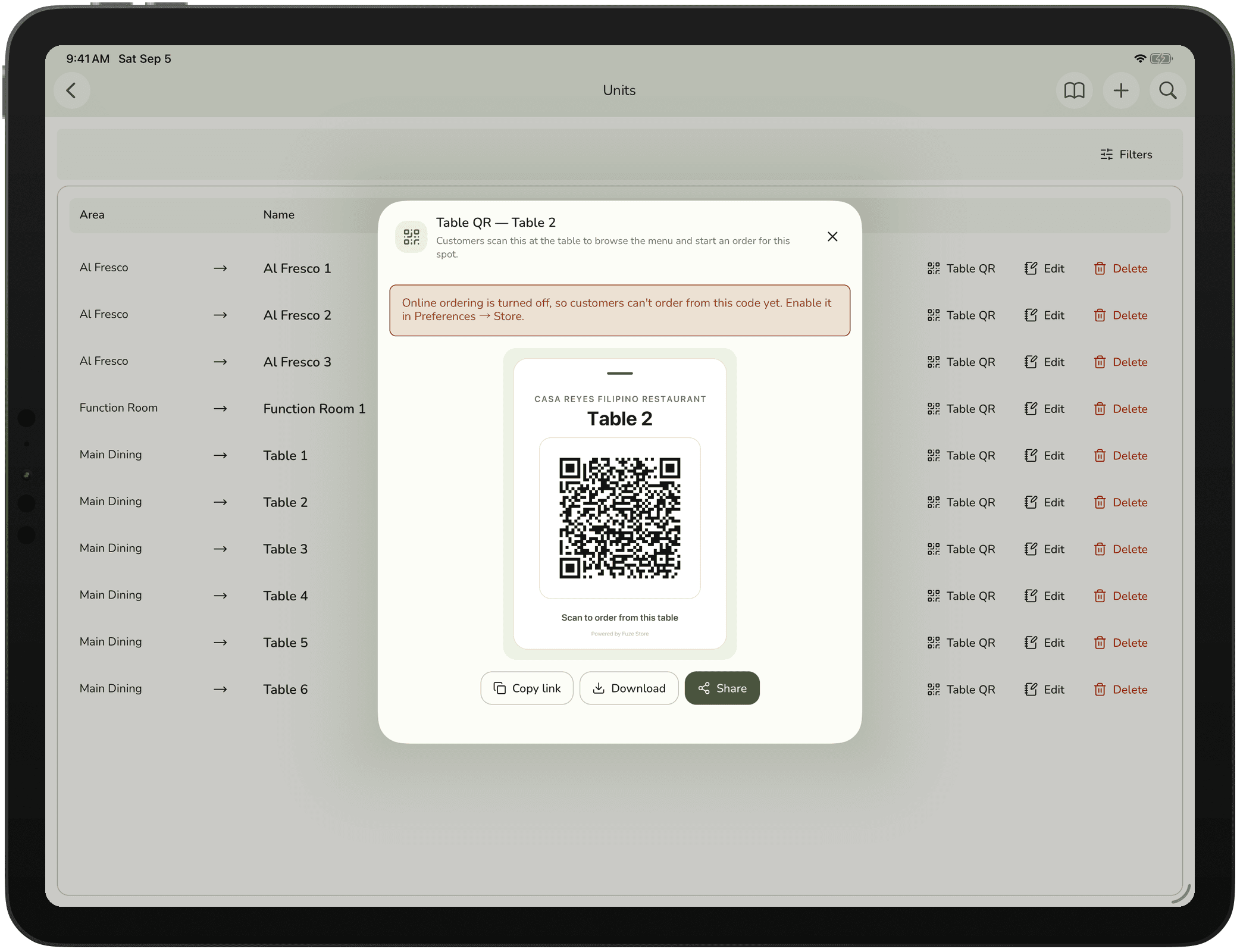Delete the Table 6 unit
This screenshot has height=952, width=1240.
tap(1120, 690)
